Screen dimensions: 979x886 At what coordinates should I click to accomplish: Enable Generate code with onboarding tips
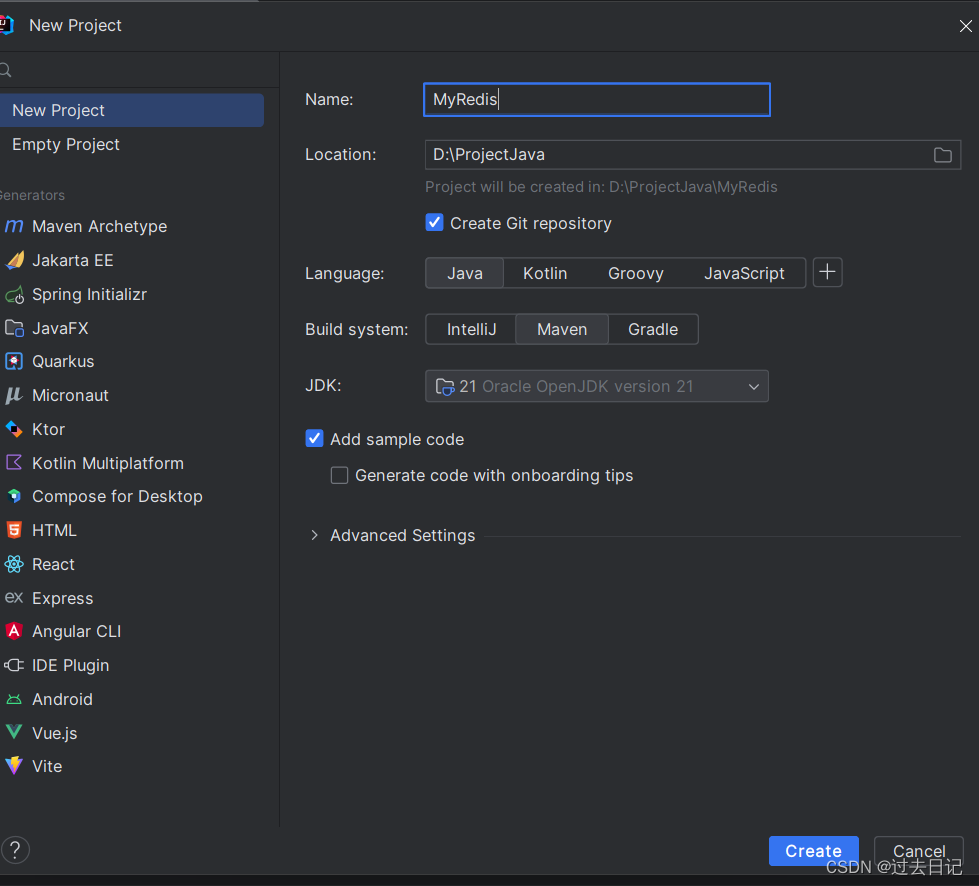340,476
